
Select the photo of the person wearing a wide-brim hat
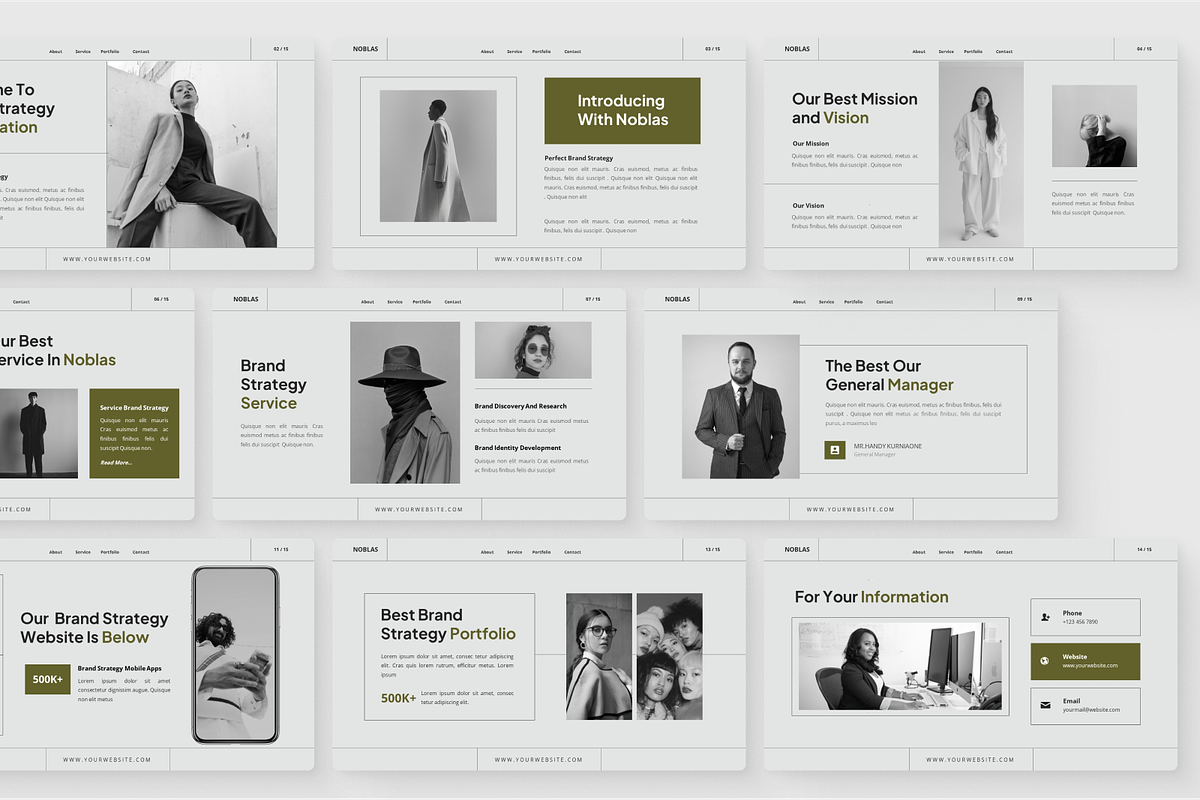pos(405,402)
